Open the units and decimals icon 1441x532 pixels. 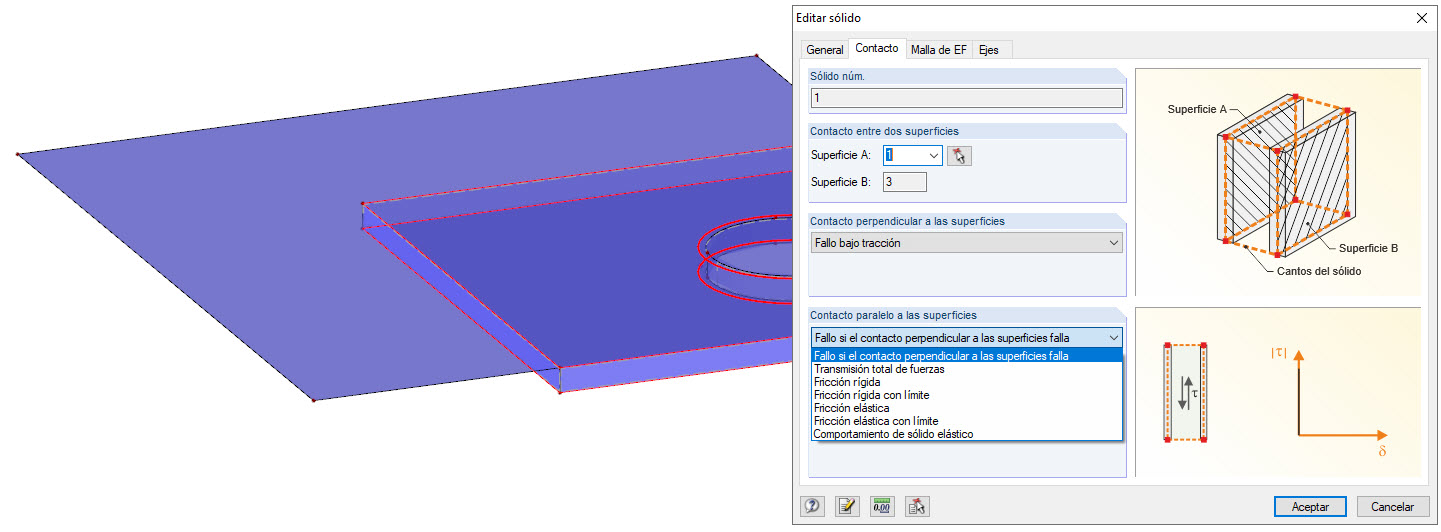tap(882, 506)
